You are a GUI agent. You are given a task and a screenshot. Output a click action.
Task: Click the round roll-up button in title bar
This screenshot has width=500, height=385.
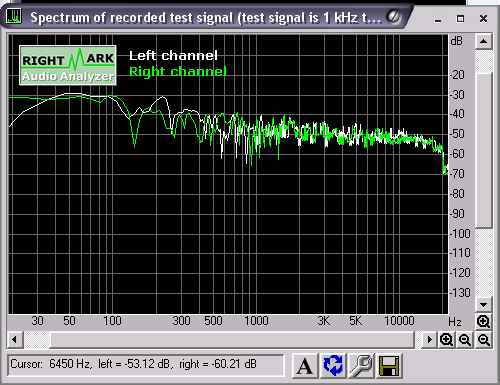pos(394,17)
